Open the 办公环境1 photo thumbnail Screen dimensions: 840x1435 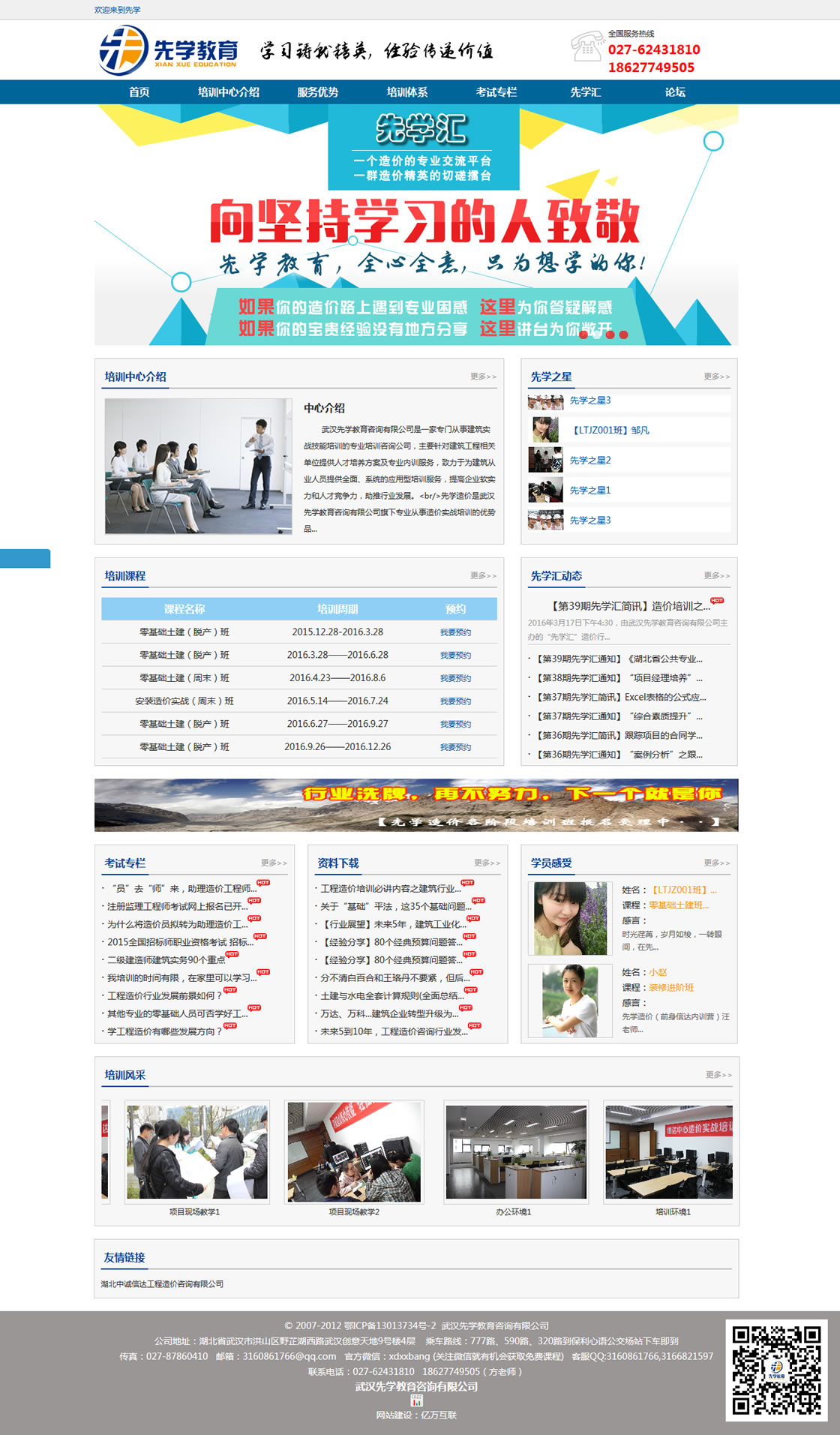click(516, 1153)
